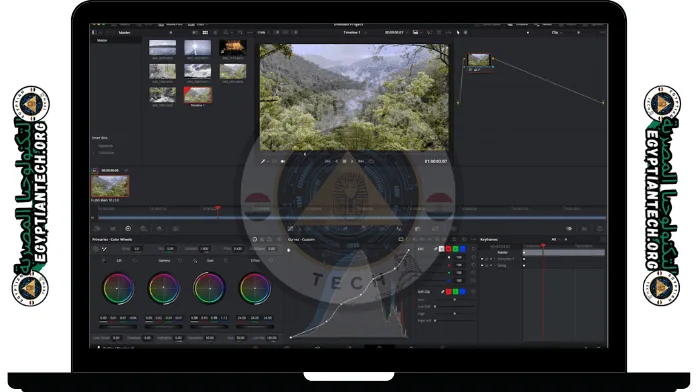The width and height of the screenshot is (698, 392).
Task: Click the Tint value field
Action: pyautogui.click(x=170, y=249)
